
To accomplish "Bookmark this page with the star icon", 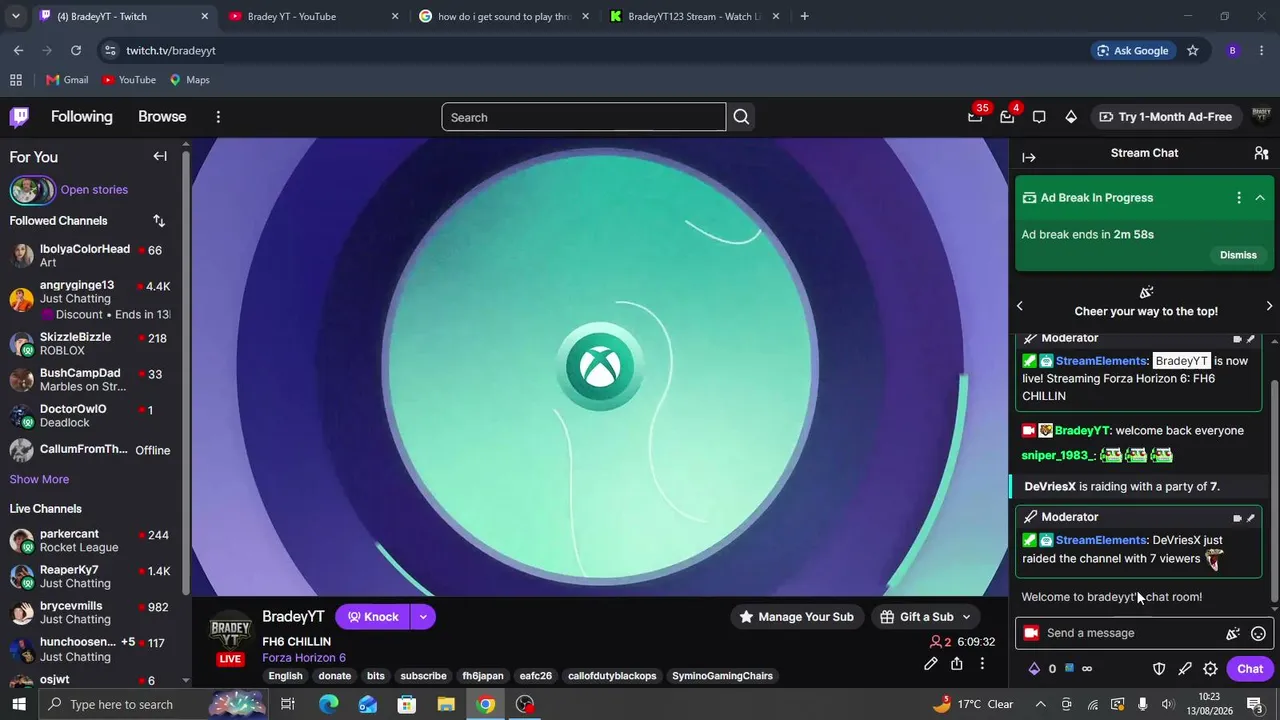I will pos(1192,50).
